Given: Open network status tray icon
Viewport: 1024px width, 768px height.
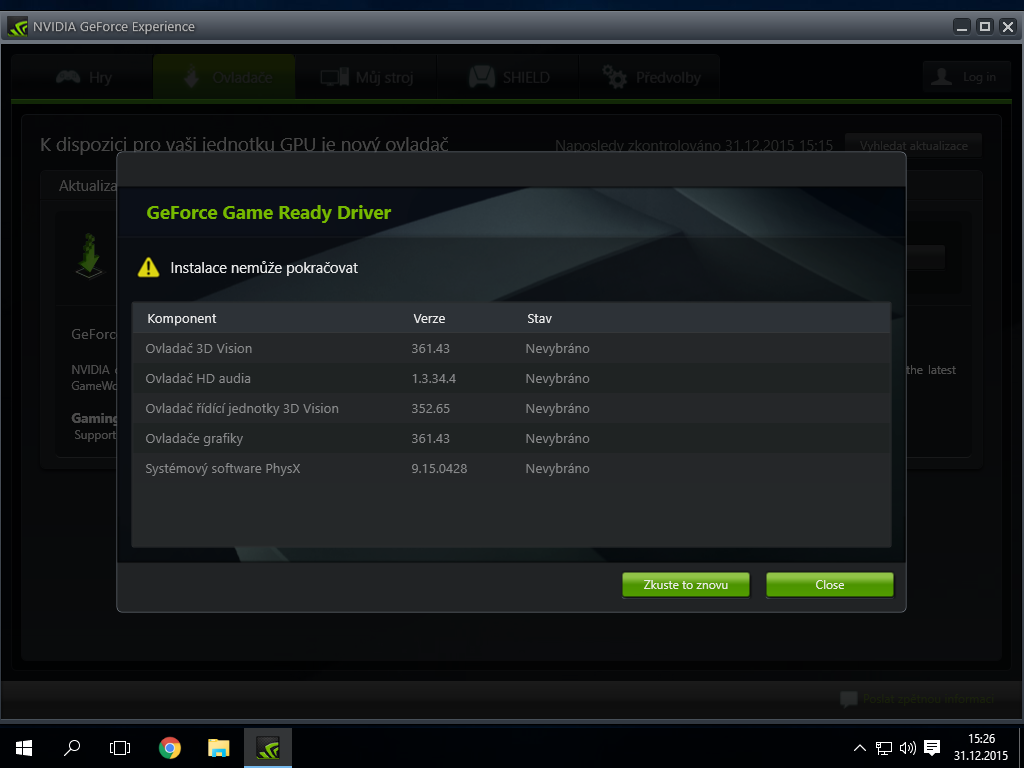Looking at the screenshot, I should [884, 748].
